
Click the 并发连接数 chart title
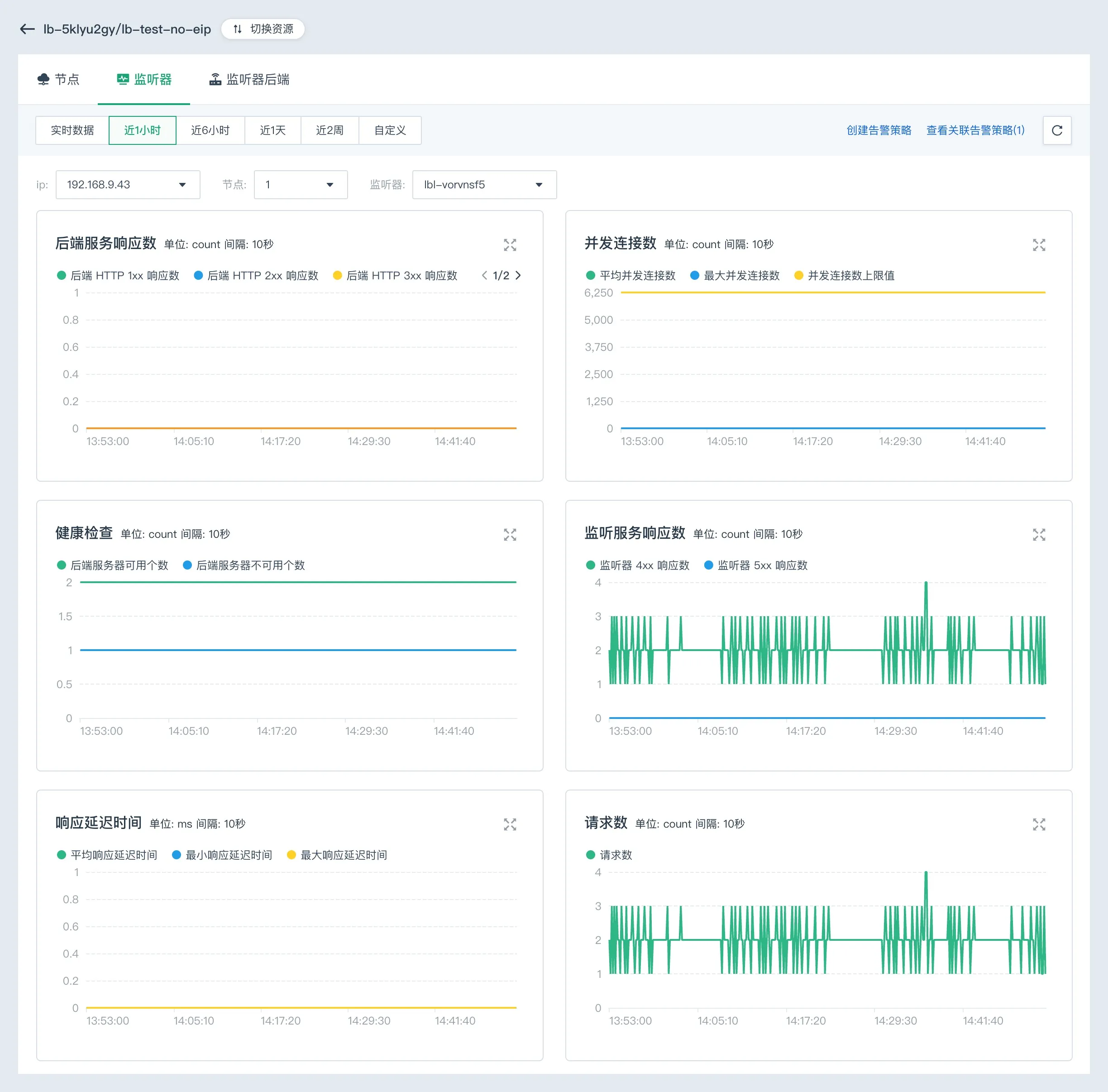pos(620,243)
